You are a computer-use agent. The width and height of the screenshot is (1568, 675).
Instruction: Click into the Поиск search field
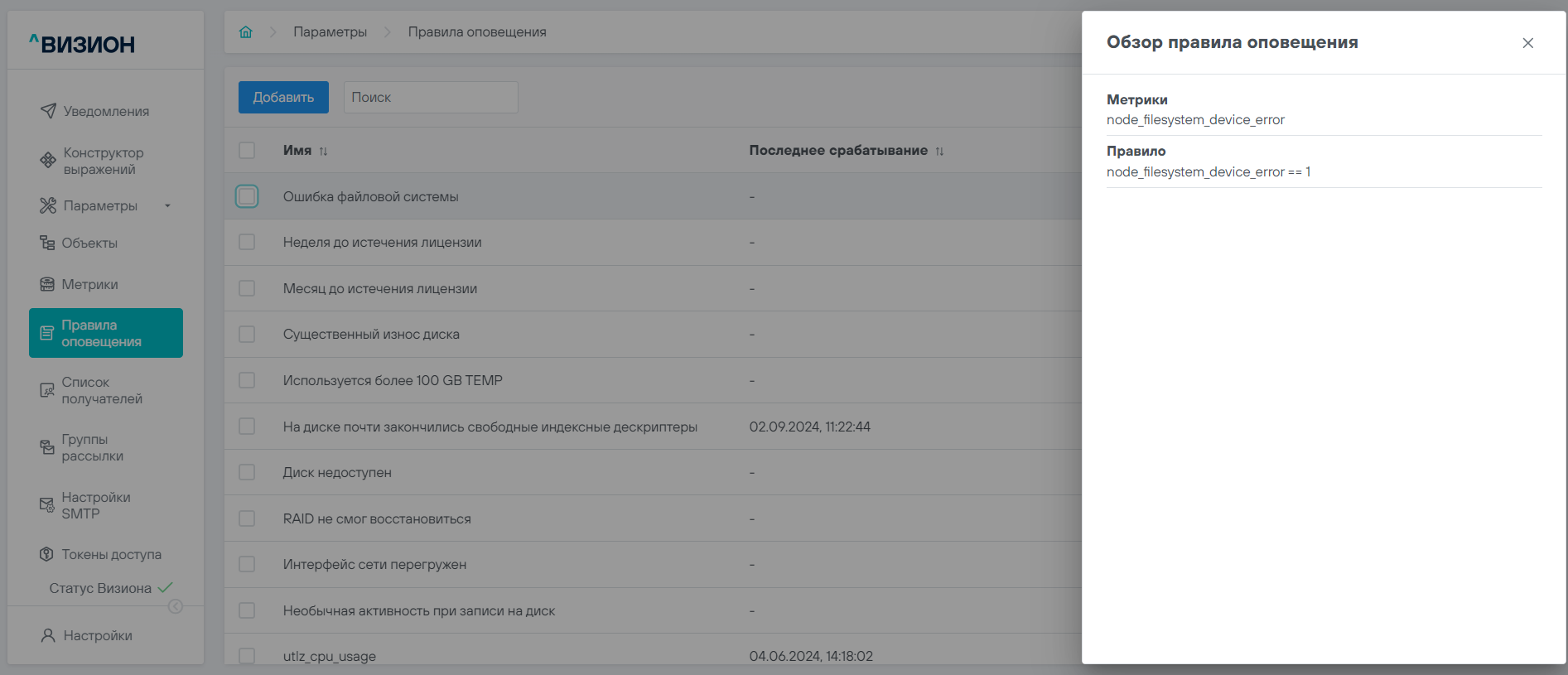[431, 97]
